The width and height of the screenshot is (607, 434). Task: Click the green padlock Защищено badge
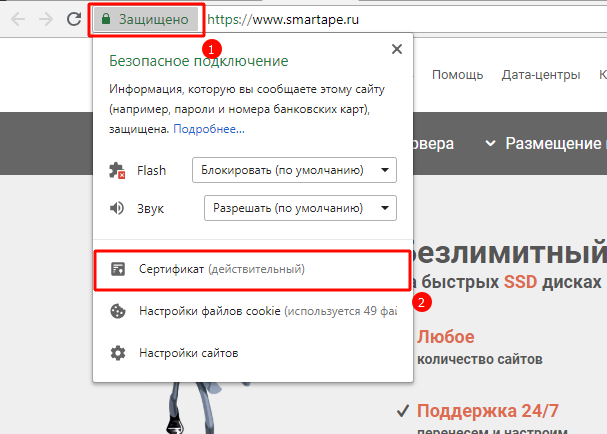147,19
